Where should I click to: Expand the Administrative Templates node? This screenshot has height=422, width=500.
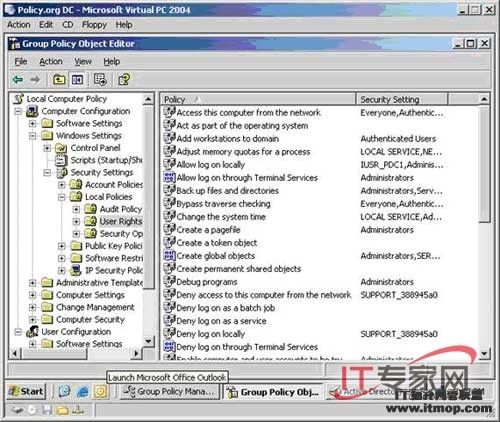(x=33, y=283)
